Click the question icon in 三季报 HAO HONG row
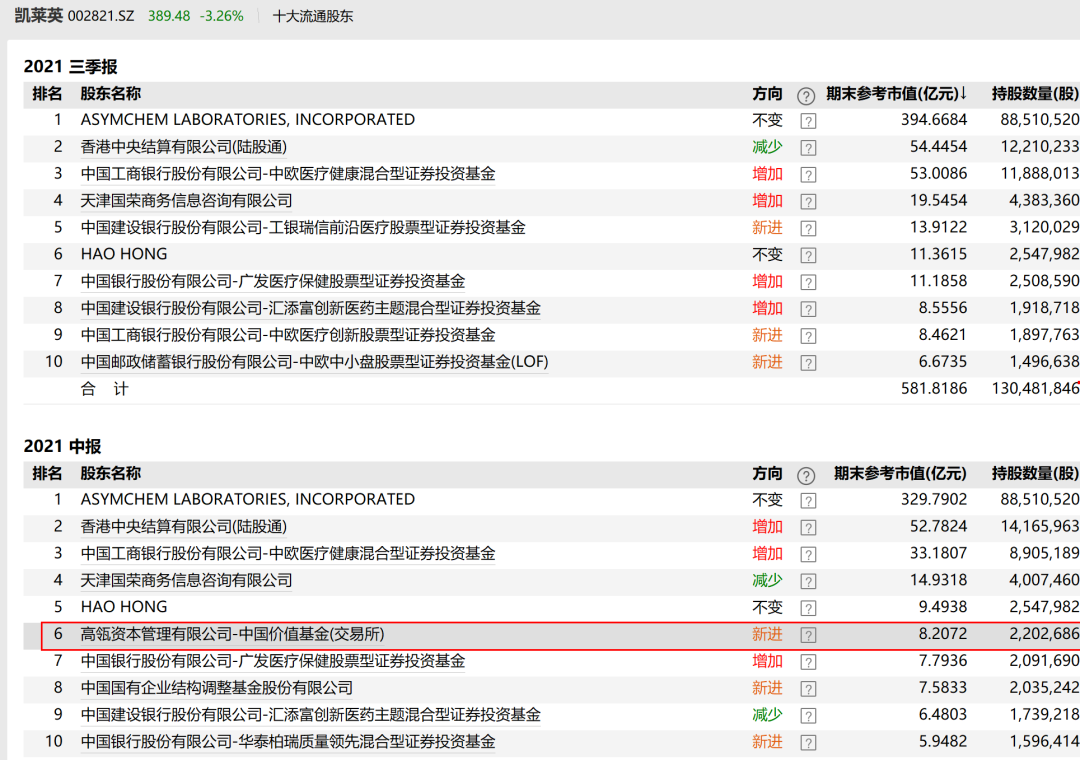The width and height of the screenshot is (1080, 760). 808,255
